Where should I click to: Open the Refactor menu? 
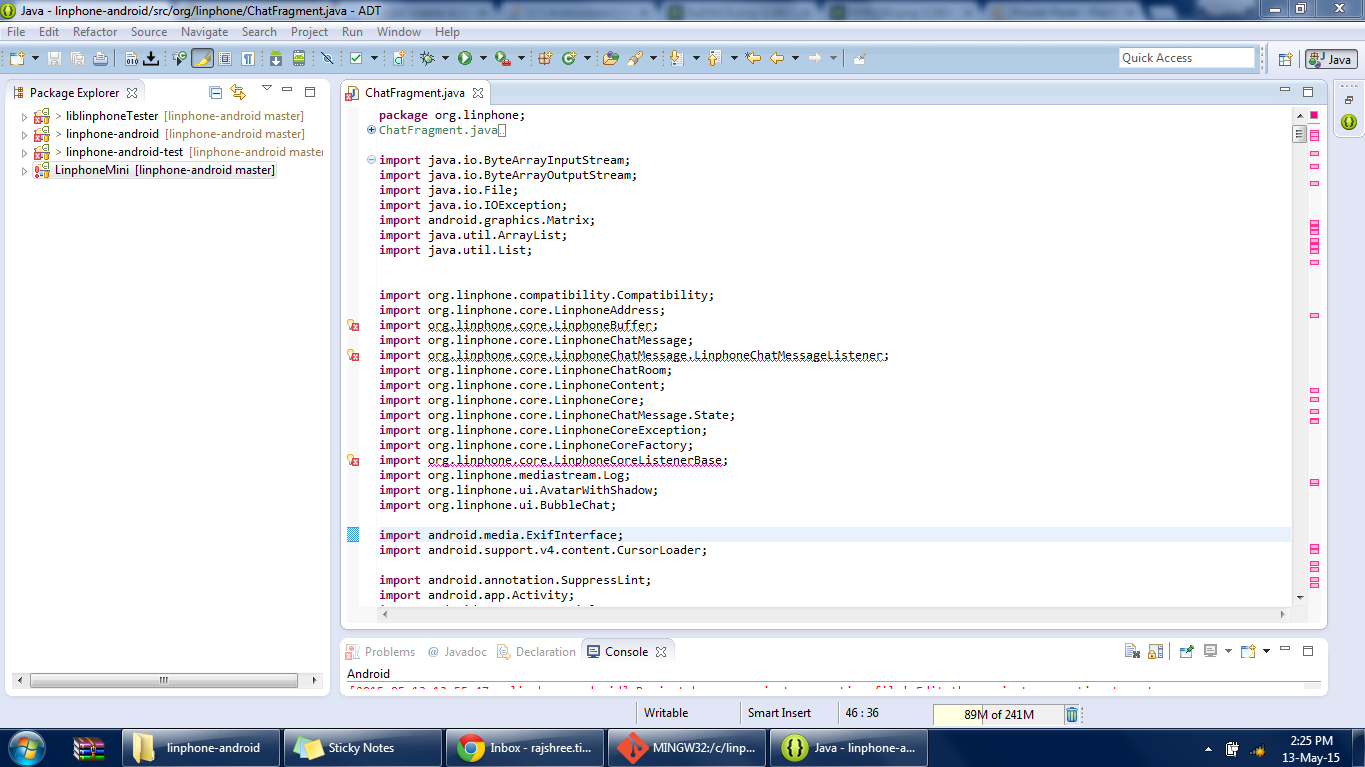tap(95, 32)
